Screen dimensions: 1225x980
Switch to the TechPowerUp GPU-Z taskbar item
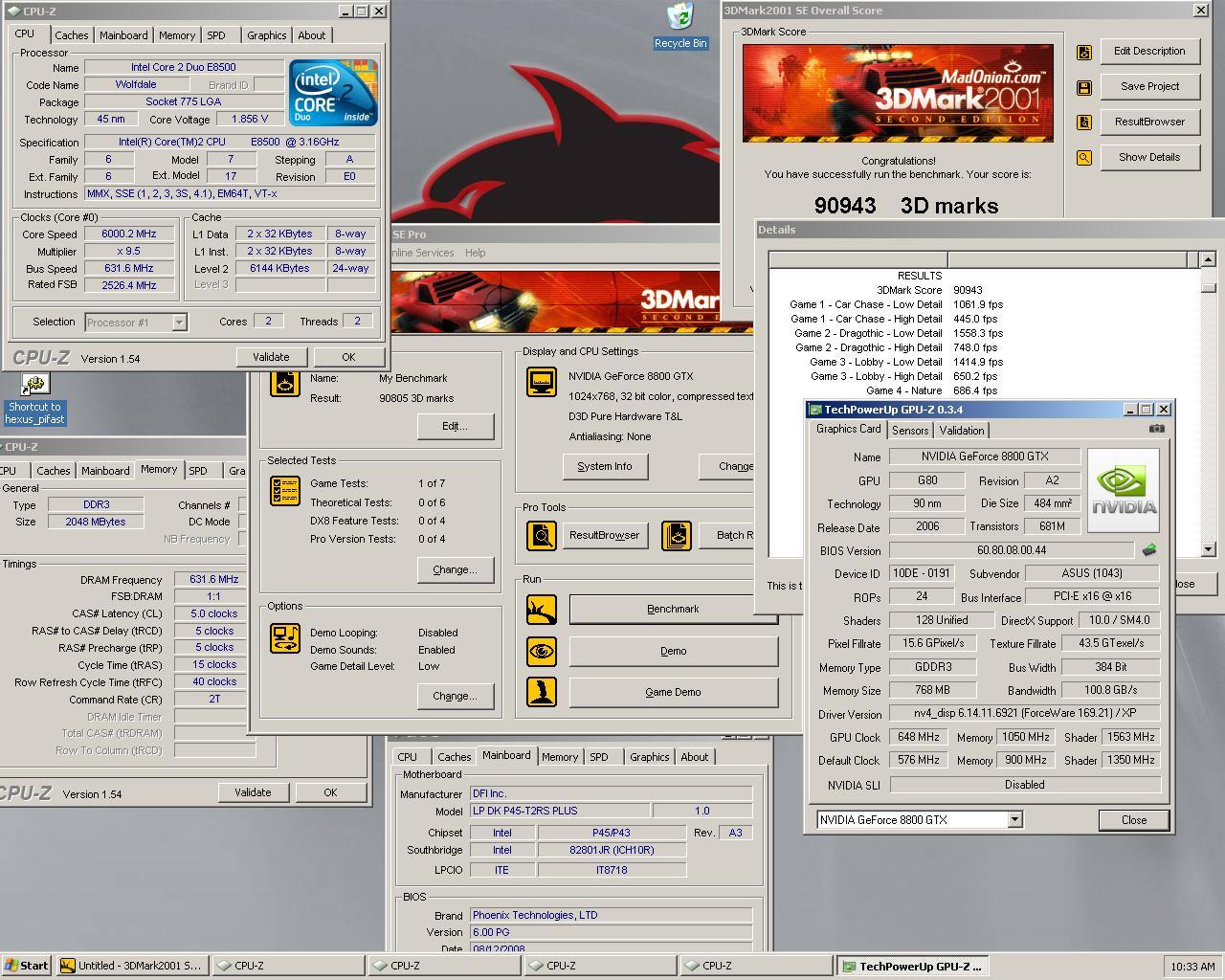point(912,966)
